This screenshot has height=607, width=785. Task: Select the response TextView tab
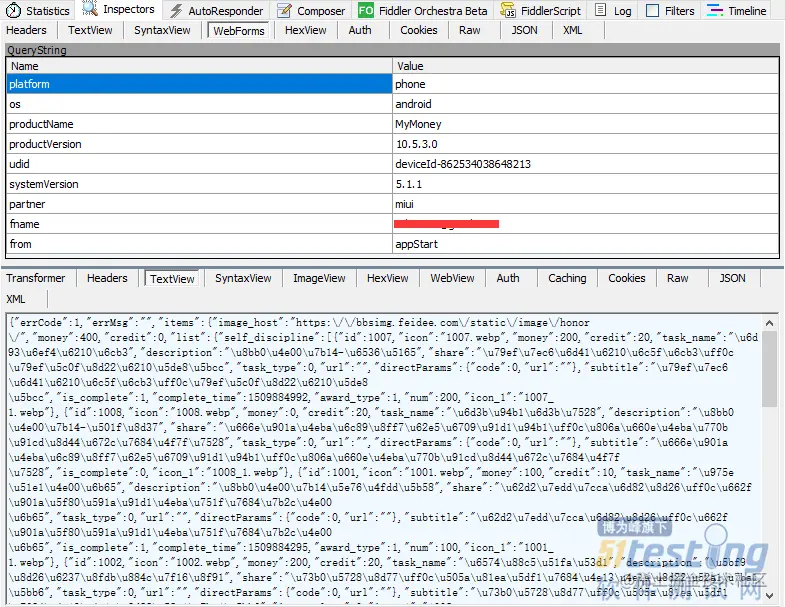click(172, 278)
